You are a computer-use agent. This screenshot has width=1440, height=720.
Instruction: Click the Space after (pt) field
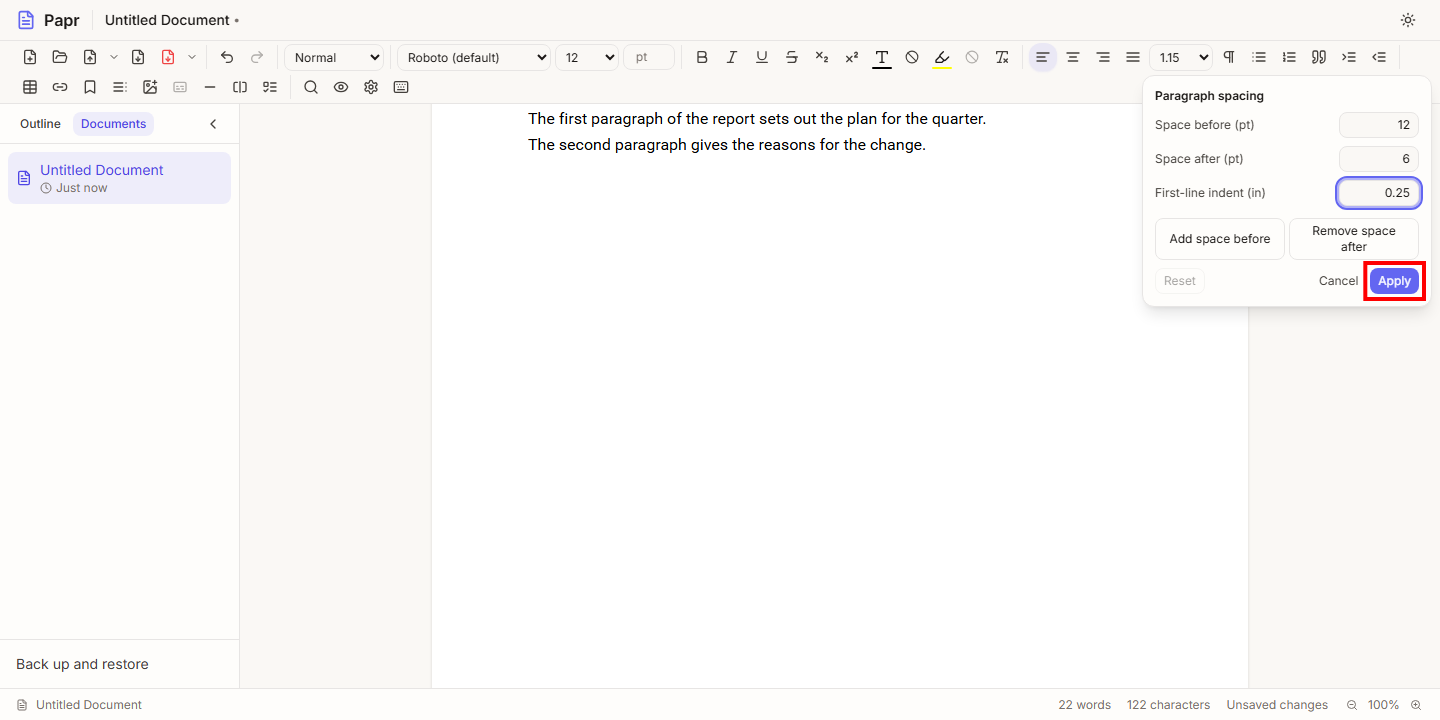click(1379, 159)
